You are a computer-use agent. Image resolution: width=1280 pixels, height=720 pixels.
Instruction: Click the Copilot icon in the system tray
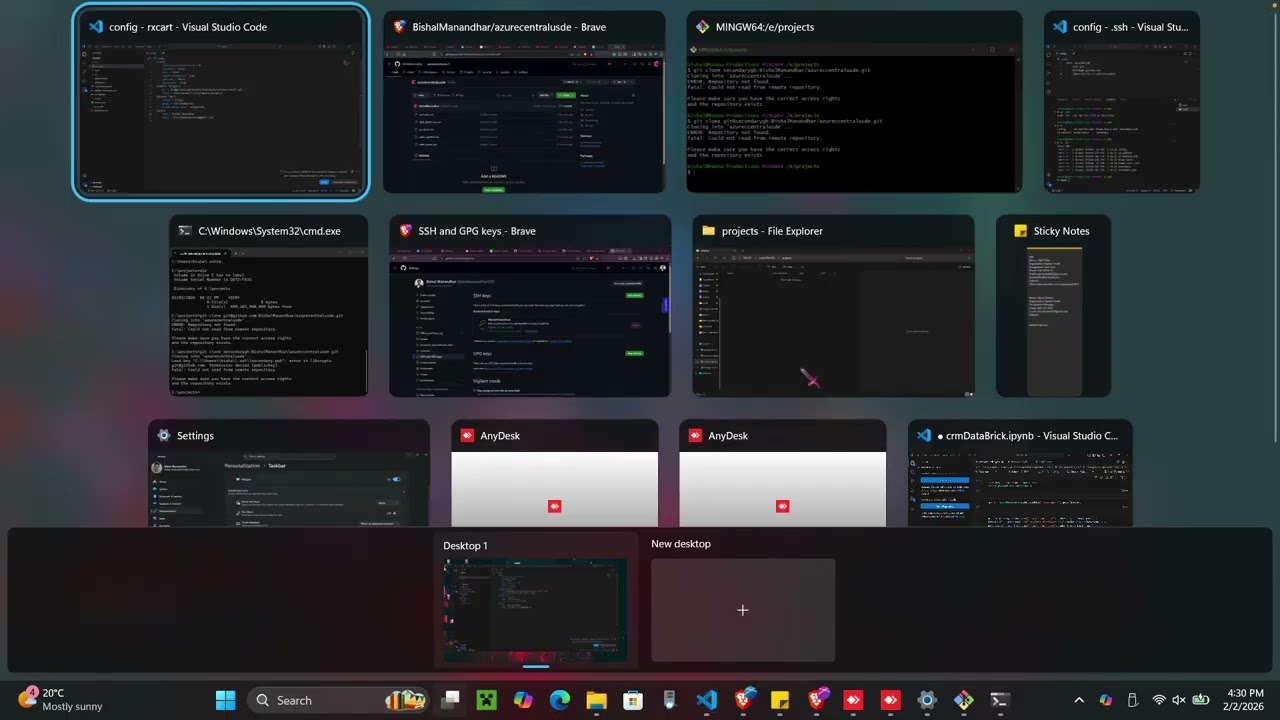(1106, 700)
